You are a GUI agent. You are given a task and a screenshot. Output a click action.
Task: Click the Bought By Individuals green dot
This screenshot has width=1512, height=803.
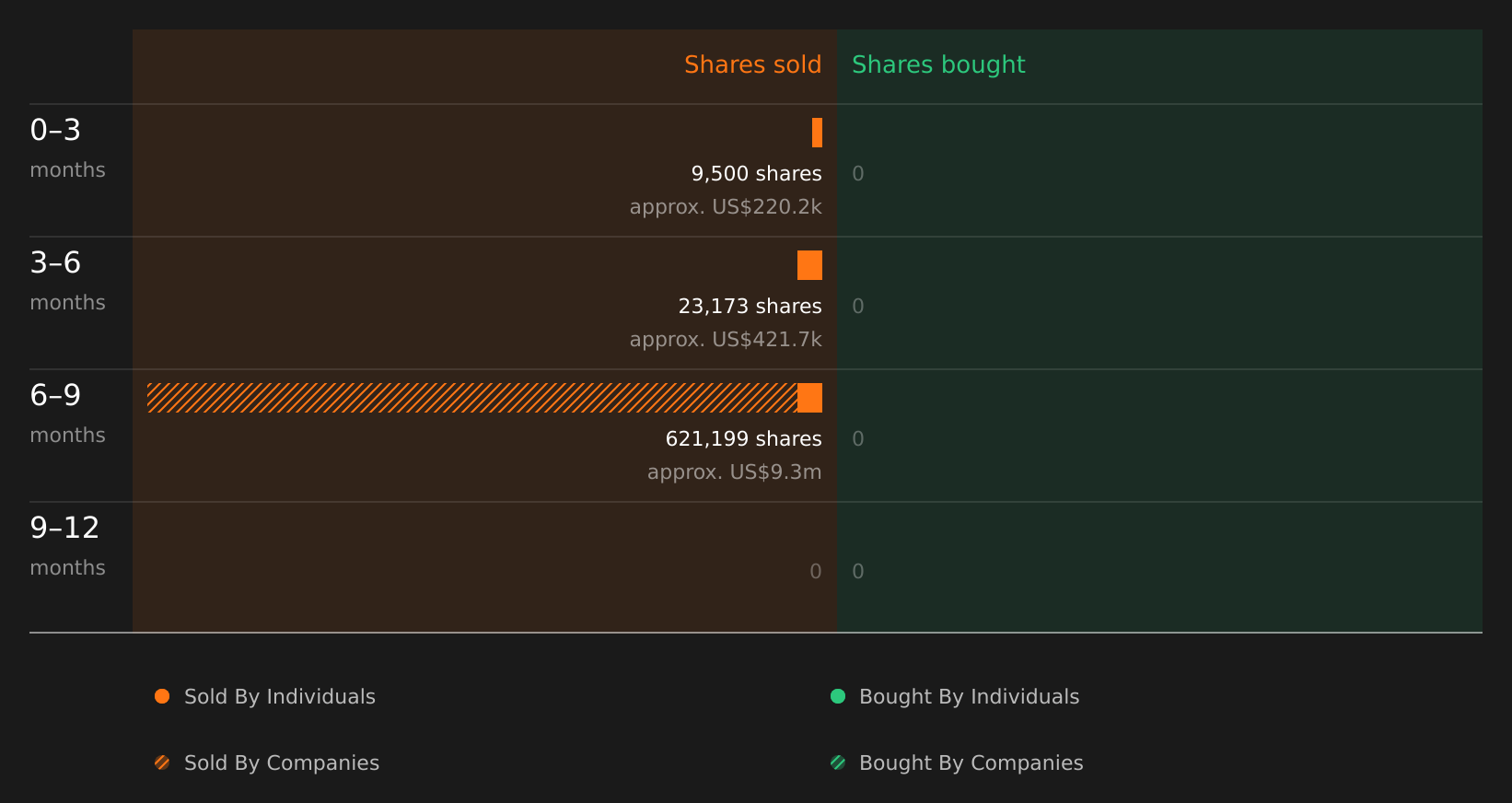(838, 696)
